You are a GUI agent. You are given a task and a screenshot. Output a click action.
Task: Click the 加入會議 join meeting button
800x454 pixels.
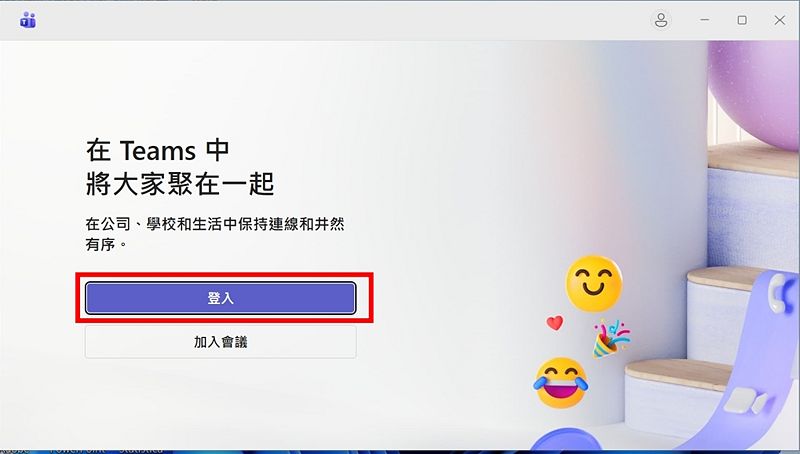(x=220, y=342)
